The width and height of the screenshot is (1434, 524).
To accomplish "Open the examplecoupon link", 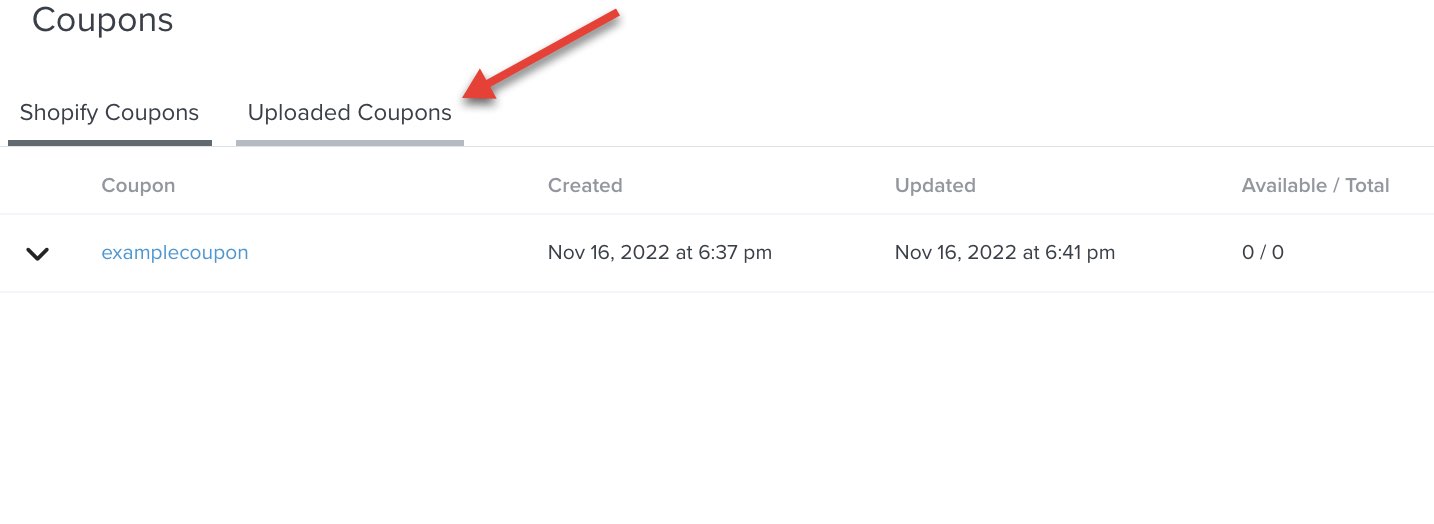I will tap(175, 253).
